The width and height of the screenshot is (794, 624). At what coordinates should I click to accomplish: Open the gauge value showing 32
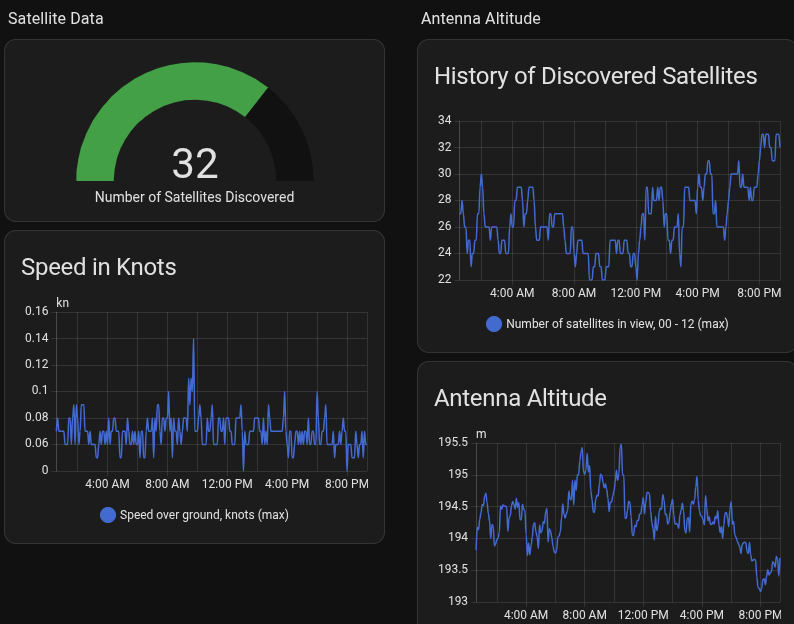coord(195,164)
